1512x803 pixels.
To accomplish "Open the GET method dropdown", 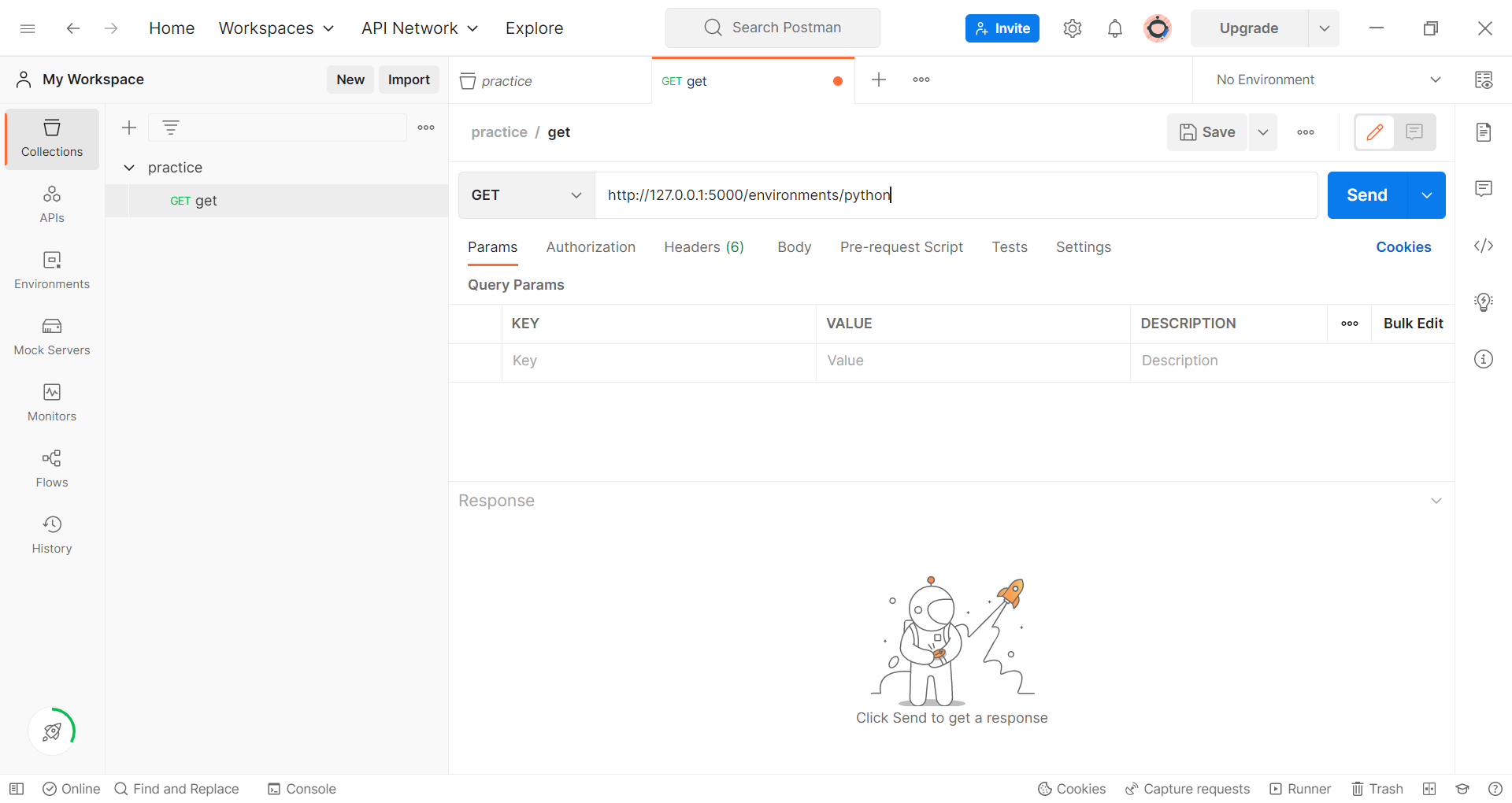I will click(x=526, y=195).
